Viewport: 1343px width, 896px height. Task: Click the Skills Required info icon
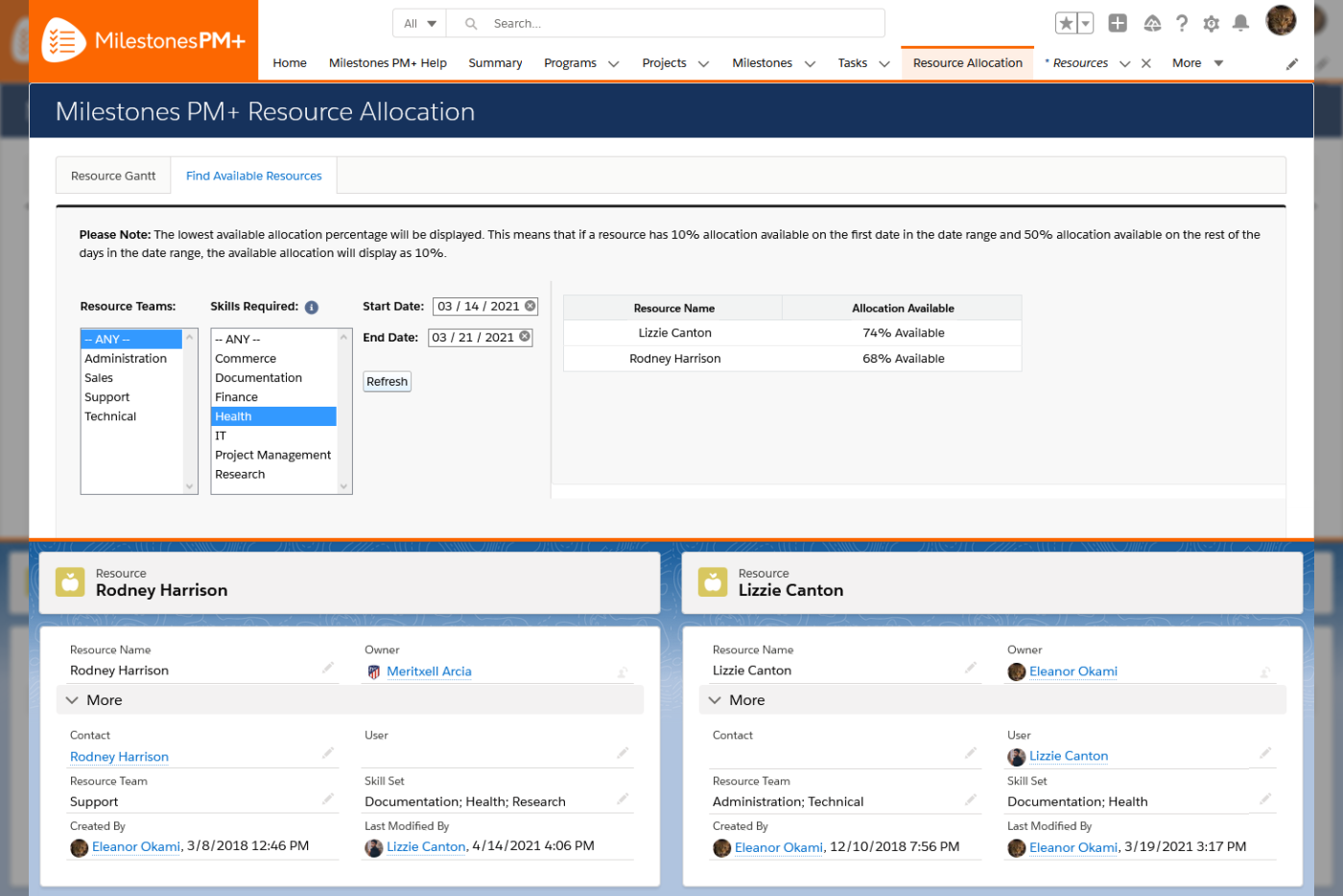click(x=311, y=306)
